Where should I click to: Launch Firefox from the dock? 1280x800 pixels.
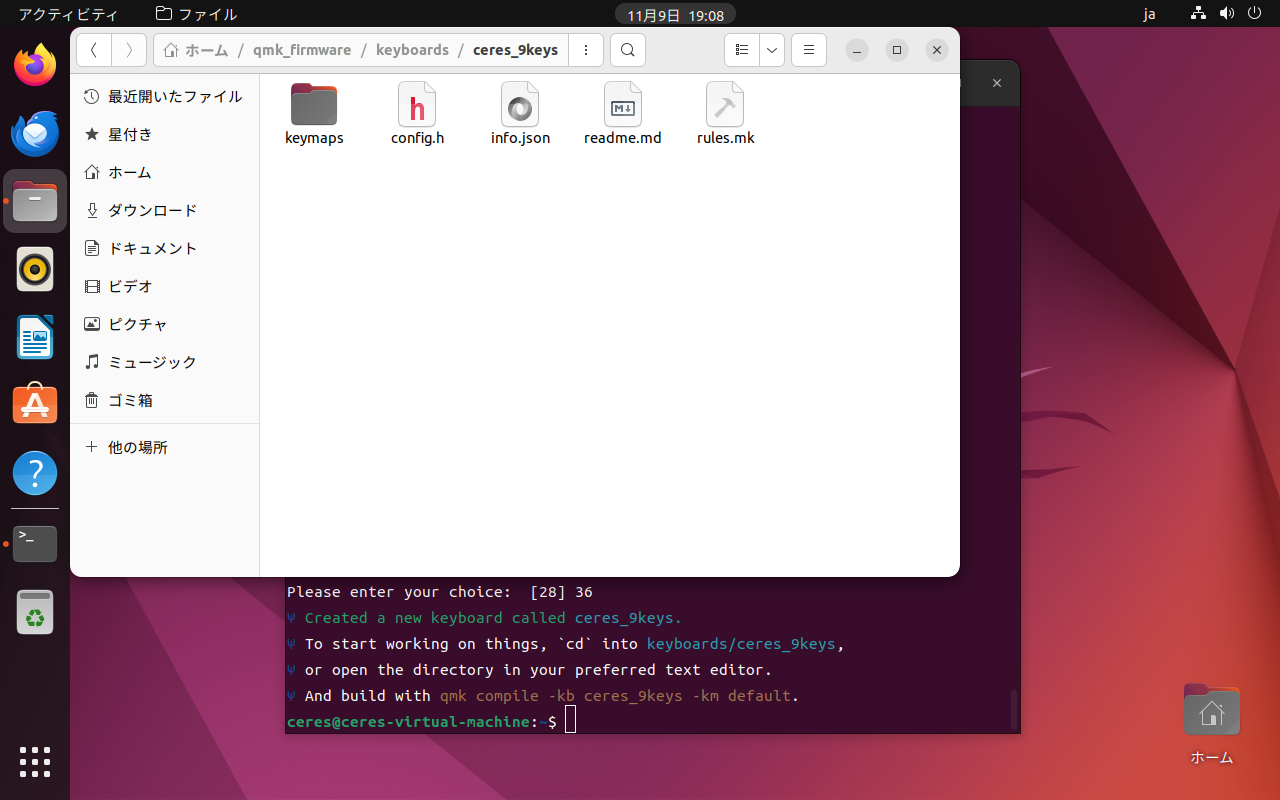(35, 65)
